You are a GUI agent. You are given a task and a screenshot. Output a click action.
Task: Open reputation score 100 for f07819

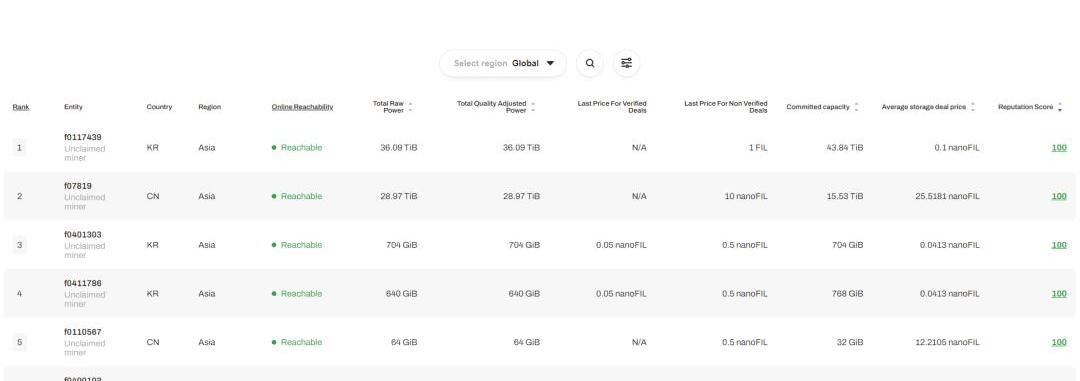(x=1059, y=196)
